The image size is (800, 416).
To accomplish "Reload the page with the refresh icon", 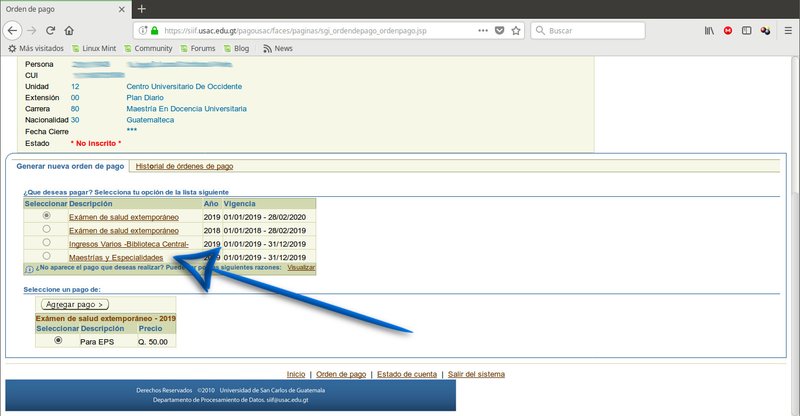I will [x=50, y=31].
